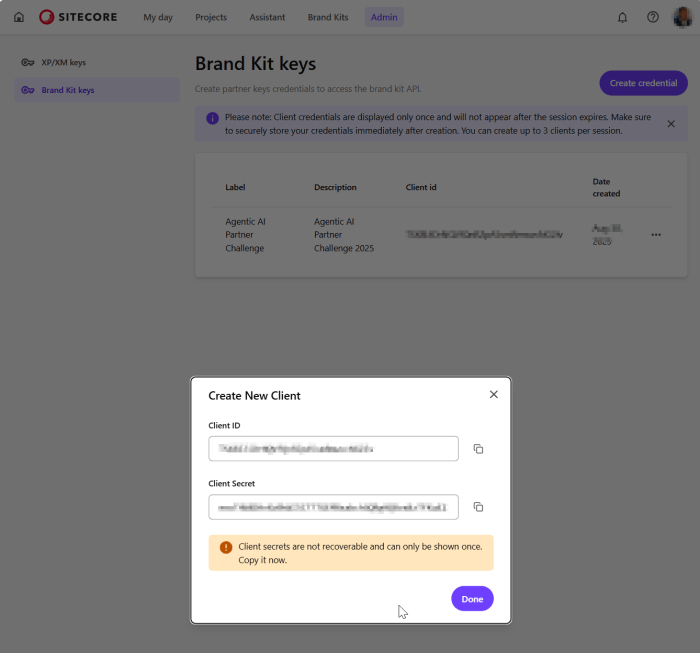Open the notifications bell
The width and height of the screenshot is (700, 653).
click(623, 17)
